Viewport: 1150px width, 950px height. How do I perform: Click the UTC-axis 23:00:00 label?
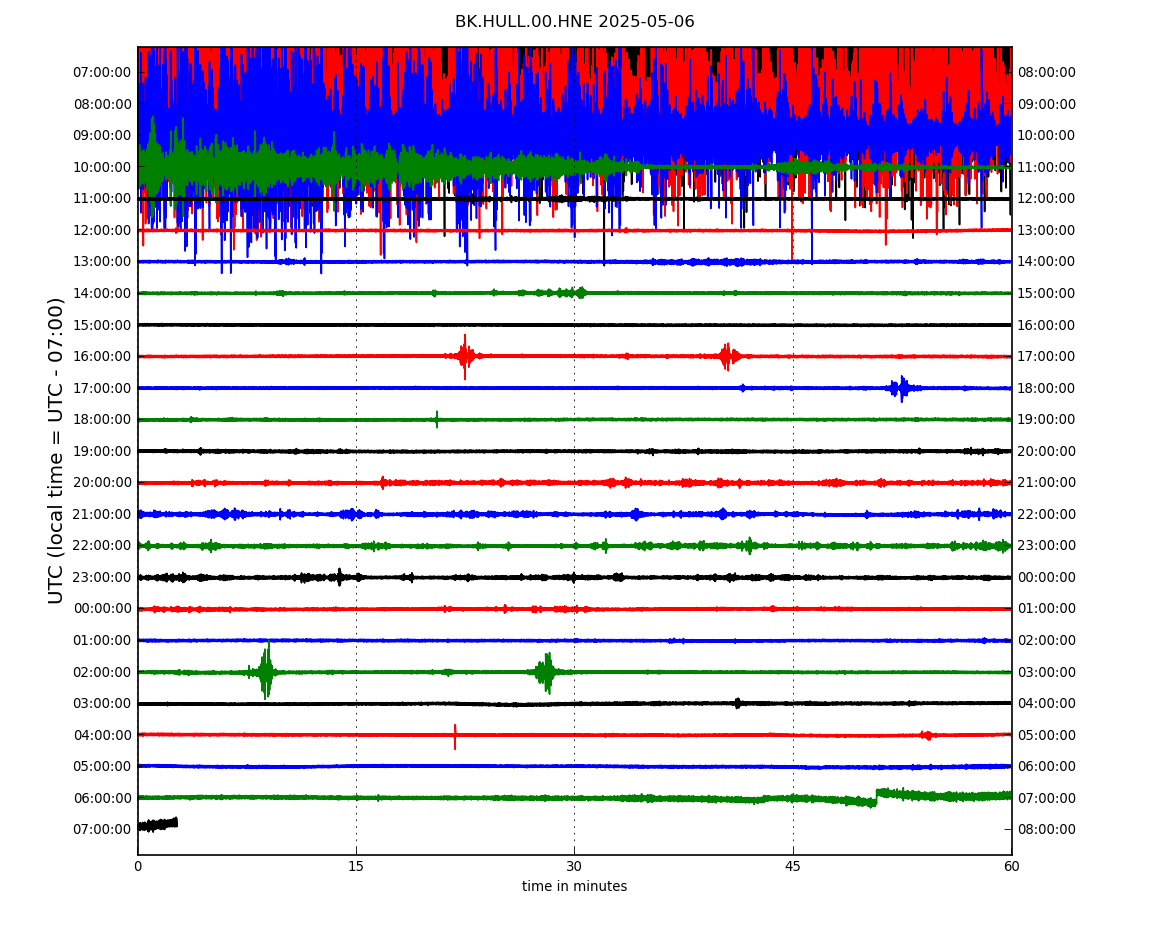(x=102, y=577)
